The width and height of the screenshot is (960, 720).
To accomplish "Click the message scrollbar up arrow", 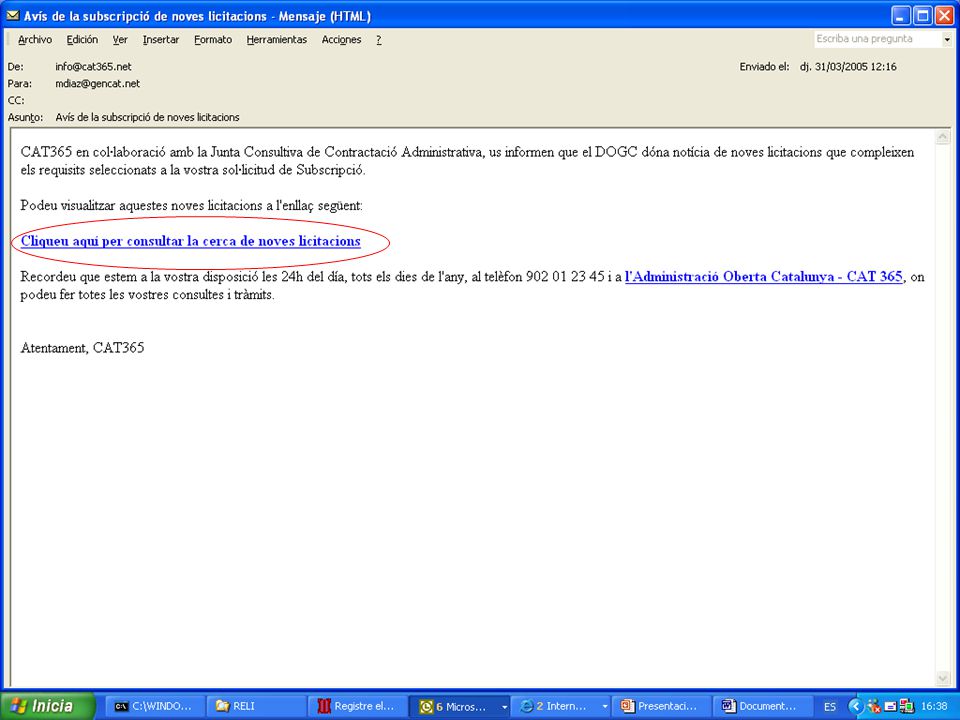I will coord(943,137).
